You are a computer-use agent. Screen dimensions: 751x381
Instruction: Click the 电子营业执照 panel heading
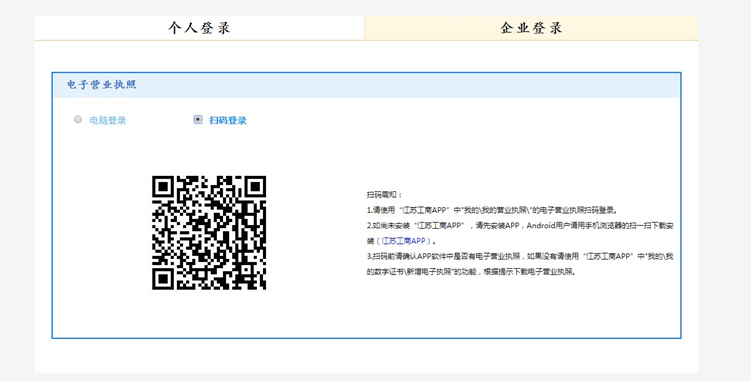(x=102, y=85)
